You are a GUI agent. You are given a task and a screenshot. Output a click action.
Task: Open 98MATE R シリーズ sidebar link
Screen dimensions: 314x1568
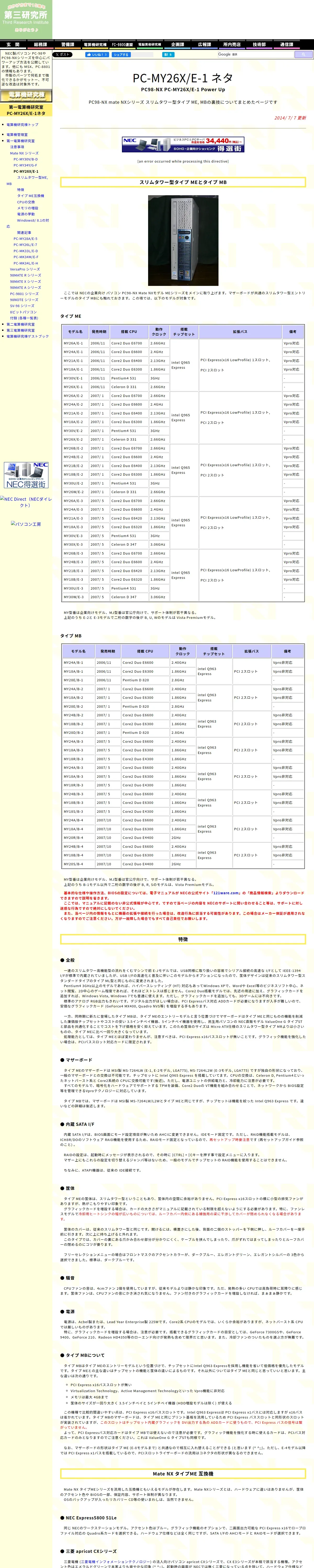[x=26, y=275]
